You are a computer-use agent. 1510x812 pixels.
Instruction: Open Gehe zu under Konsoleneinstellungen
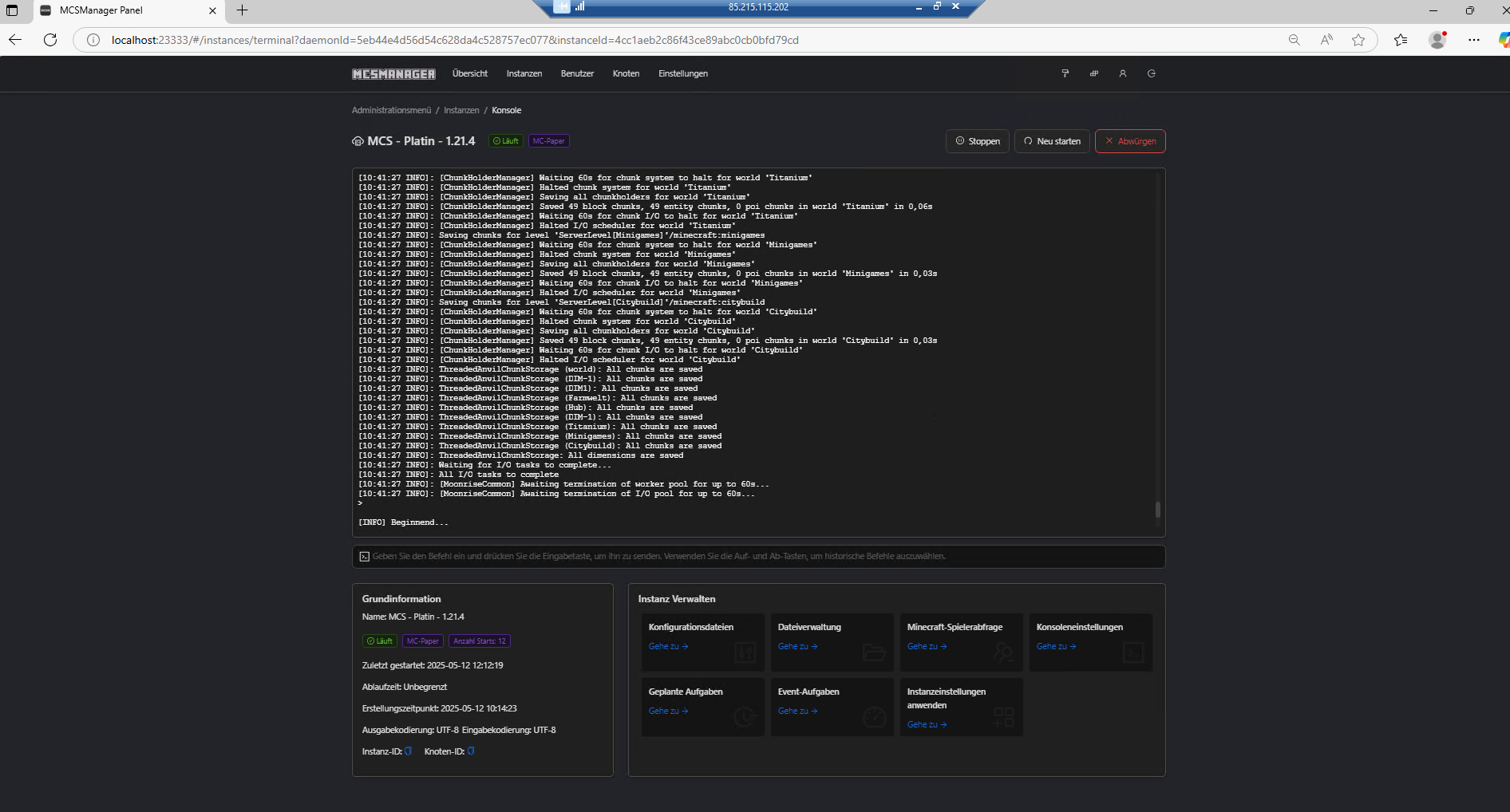1056,646
